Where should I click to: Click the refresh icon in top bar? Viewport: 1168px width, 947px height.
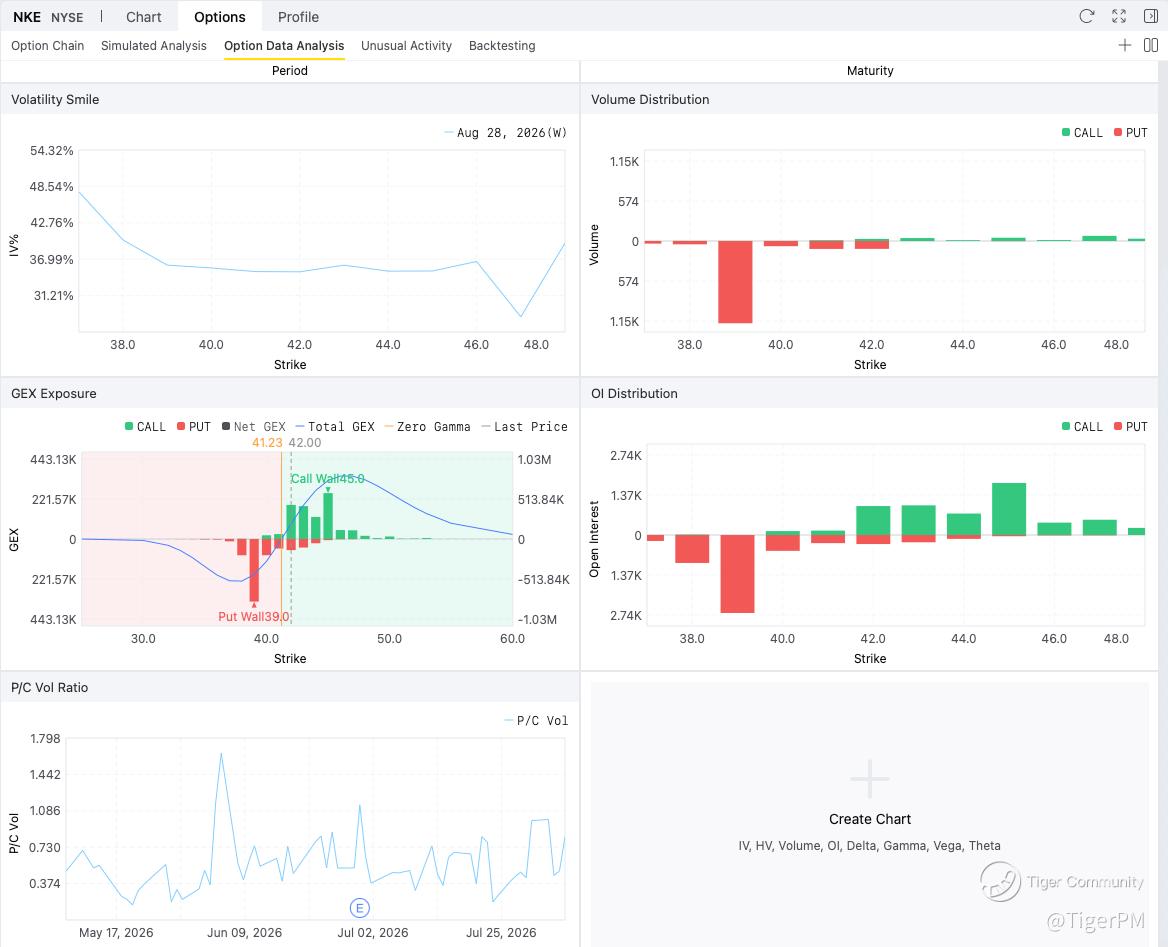[1086, 16]
